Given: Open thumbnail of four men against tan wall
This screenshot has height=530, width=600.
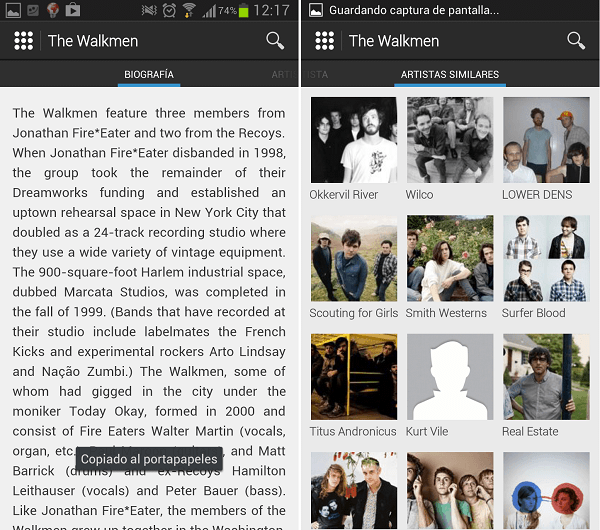Looking at the screenshot, I should tap(450, 491).
